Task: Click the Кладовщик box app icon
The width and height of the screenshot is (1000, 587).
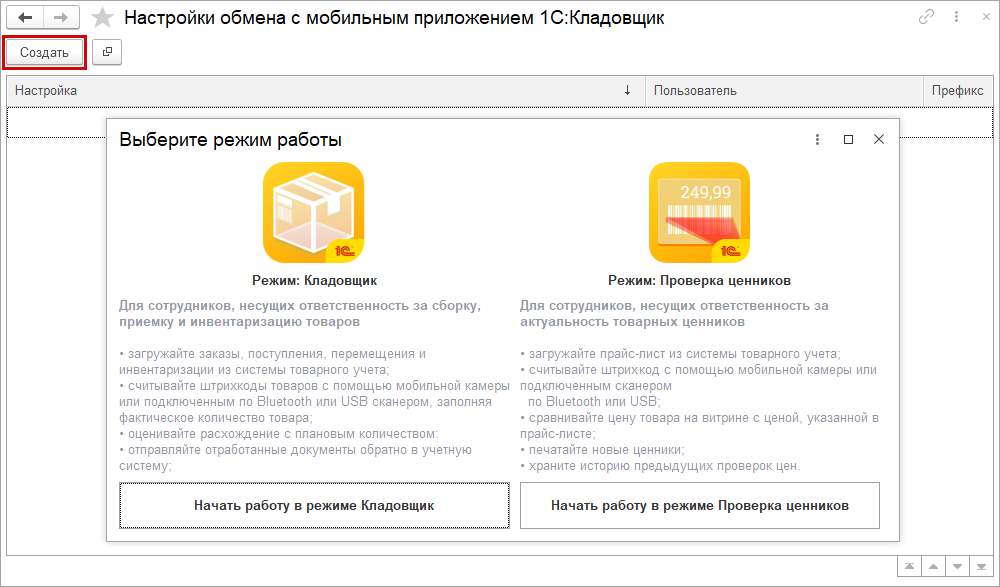Action: (314, 212)
